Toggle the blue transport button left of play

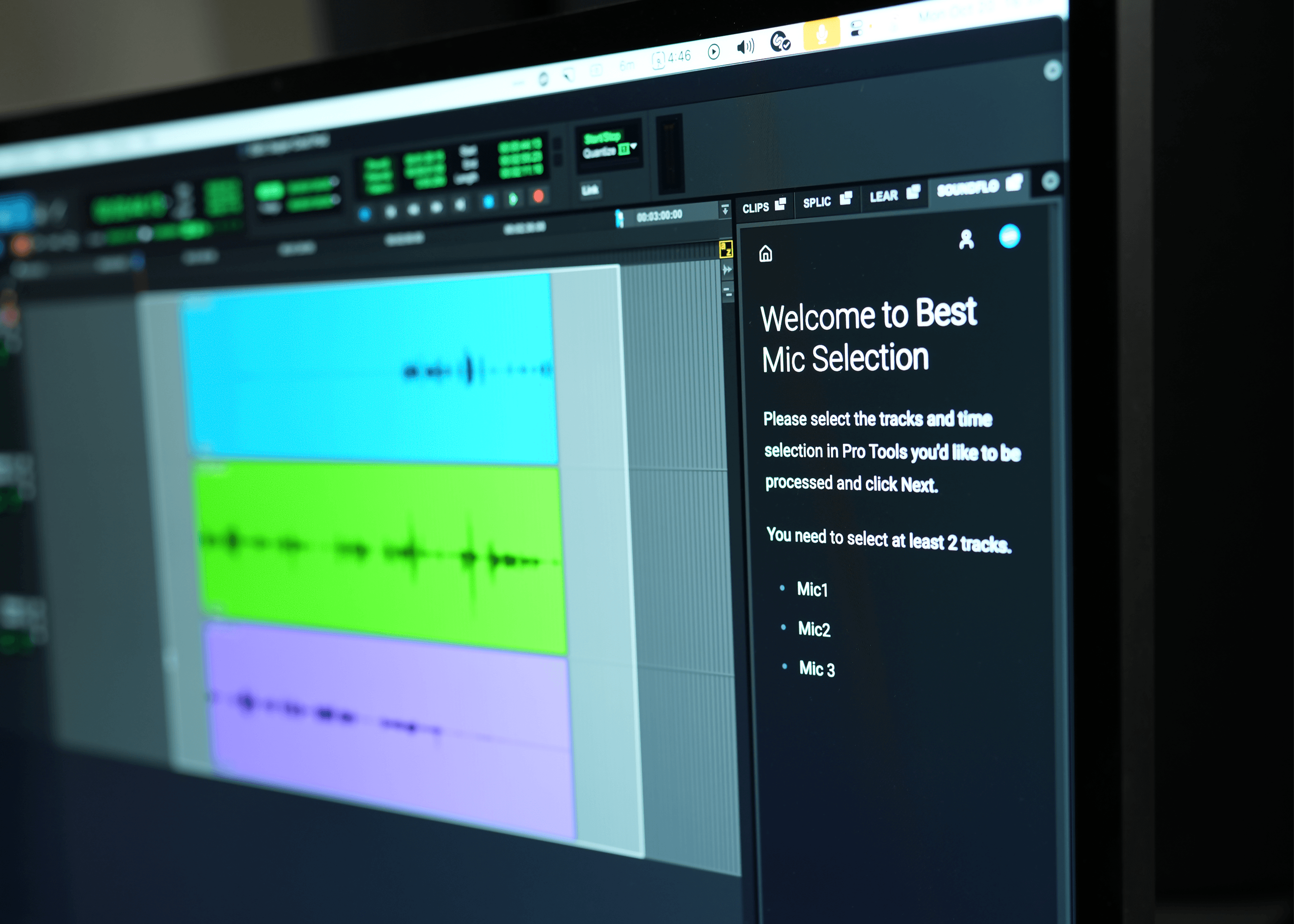pyautogui.click(x=488, y=201)
